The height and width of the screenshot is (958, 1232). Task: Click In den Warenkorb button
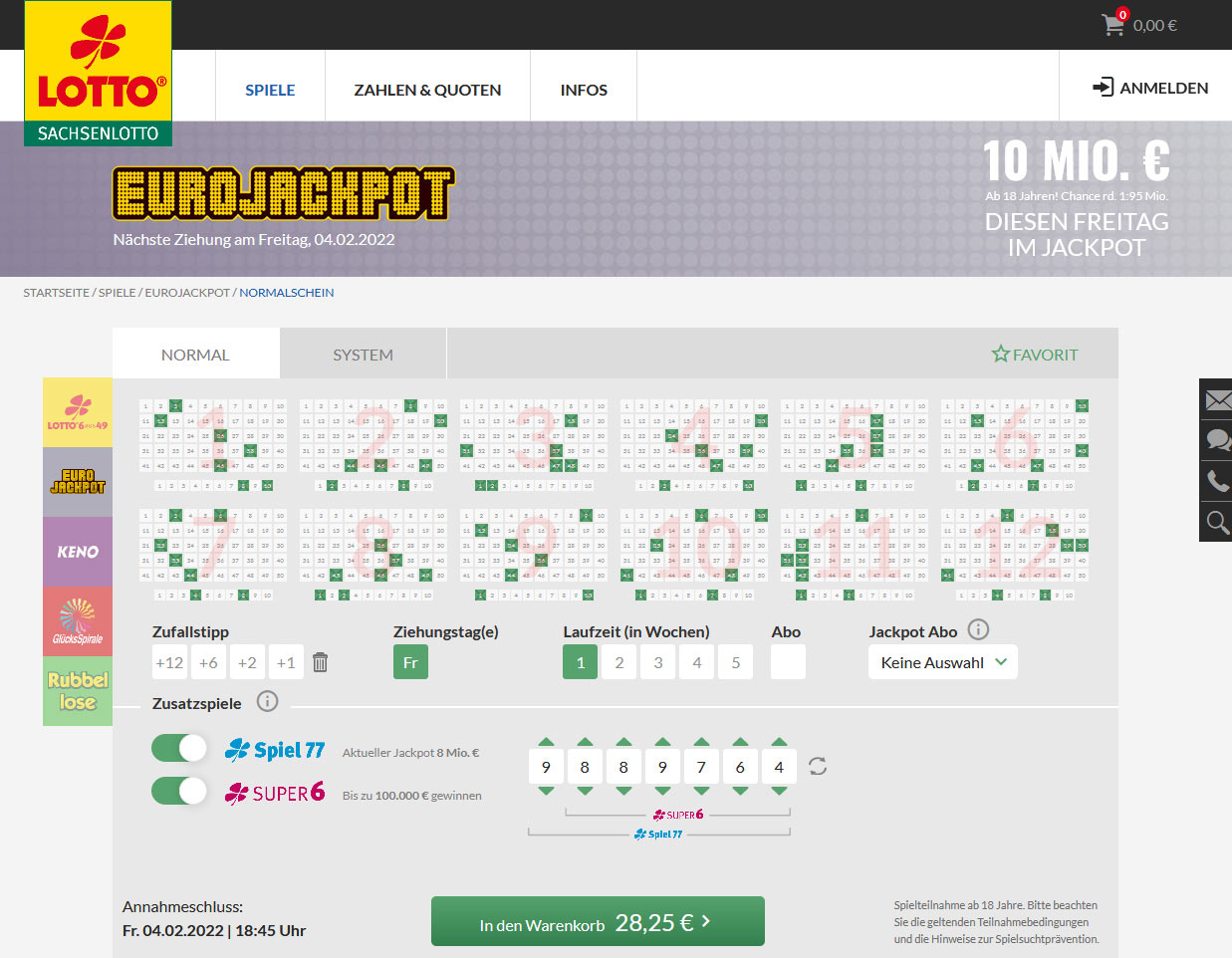click(x=598, y=922)
